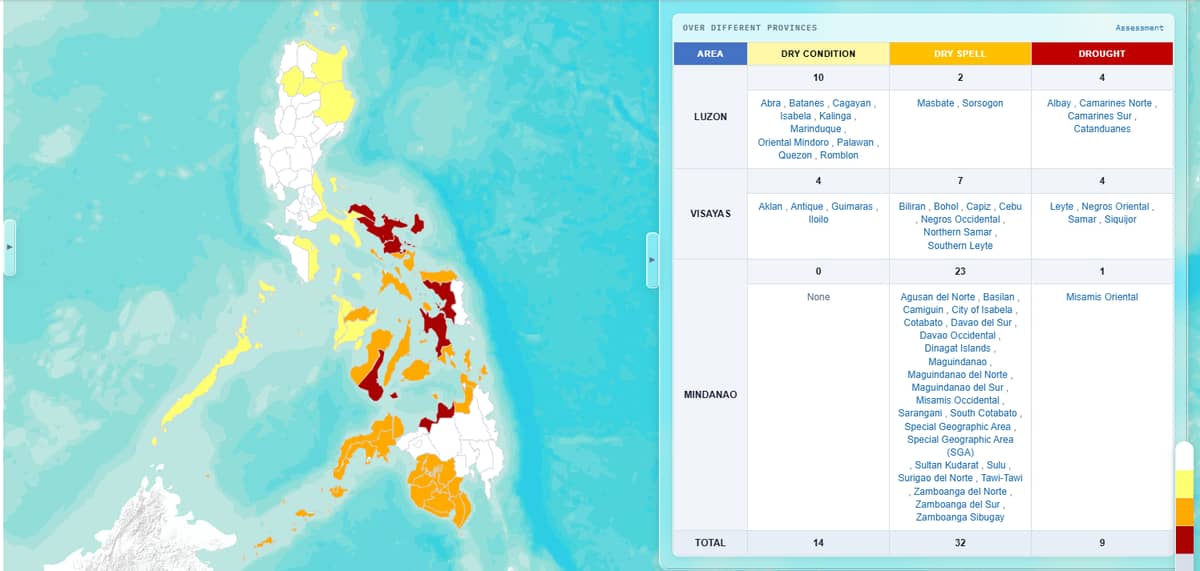This screenshot has height=571, width=1200.
Task: Click the orange dry spell legend swatch
Action: coord(1184,512)
